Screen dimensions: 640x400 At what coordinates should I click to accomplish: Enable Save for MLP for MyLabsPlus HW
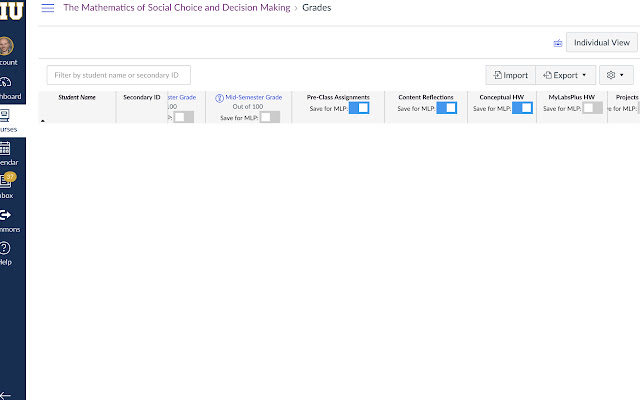tap(592, 108)
